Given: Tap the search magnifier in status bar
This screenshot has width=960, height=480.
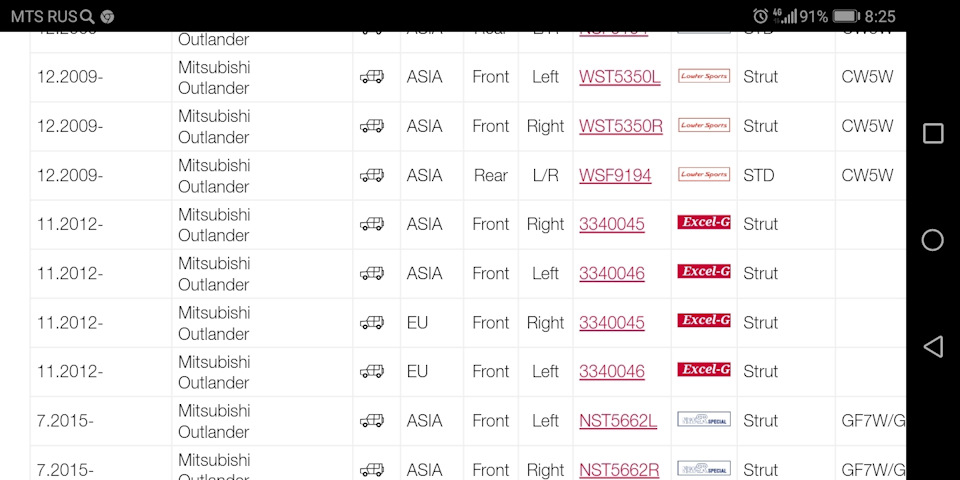Looking at the screenshot, I should 87,16.
